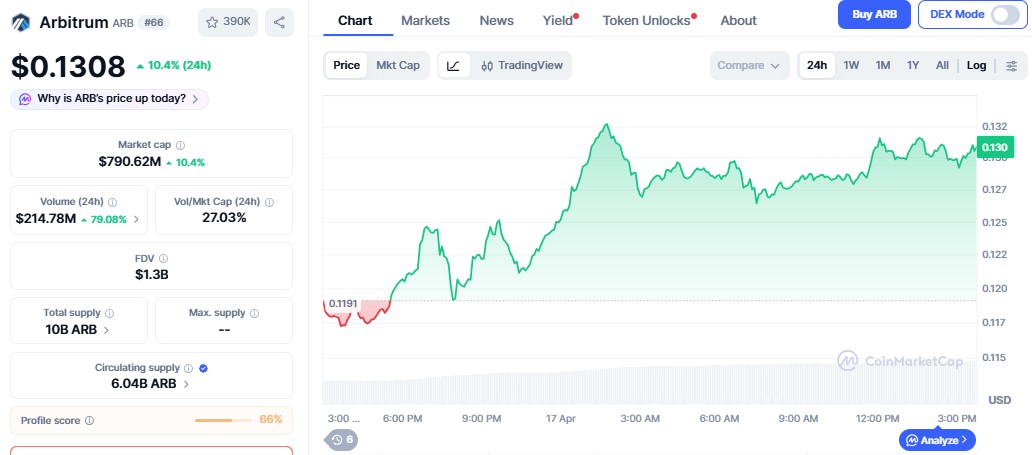This screenshot has width=1032, height=455.
Task: Open the About tab
Action: point(738,20)
